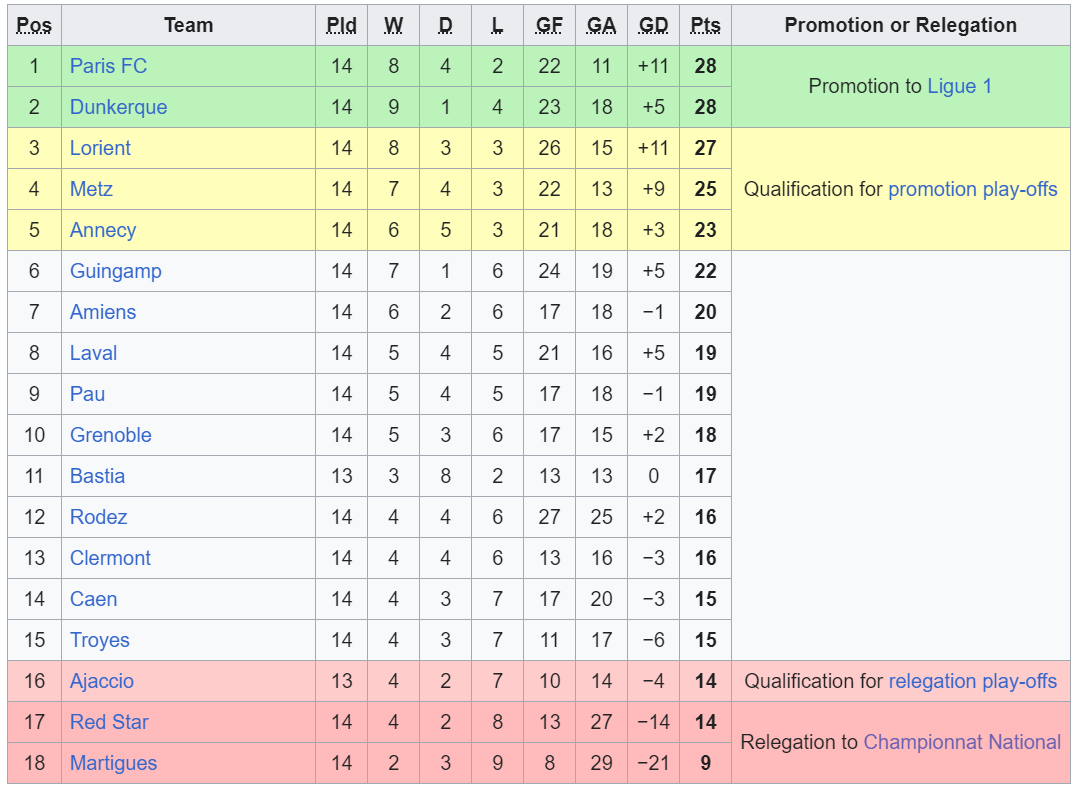The image size is (1073, 787).
Task: Open the Metz team page link
Action: [x=91, y=190]
